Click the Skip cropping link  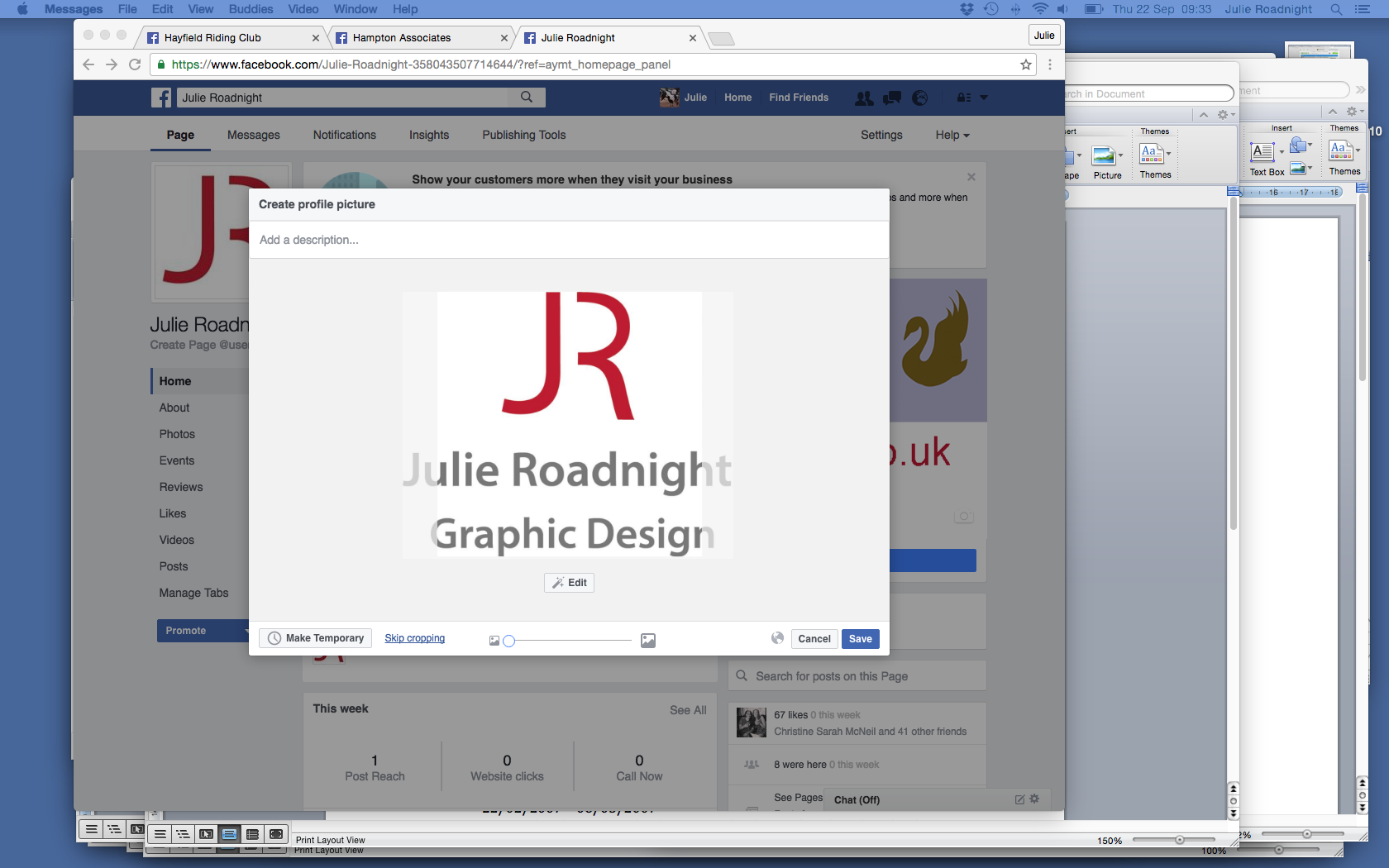[414, 638]
